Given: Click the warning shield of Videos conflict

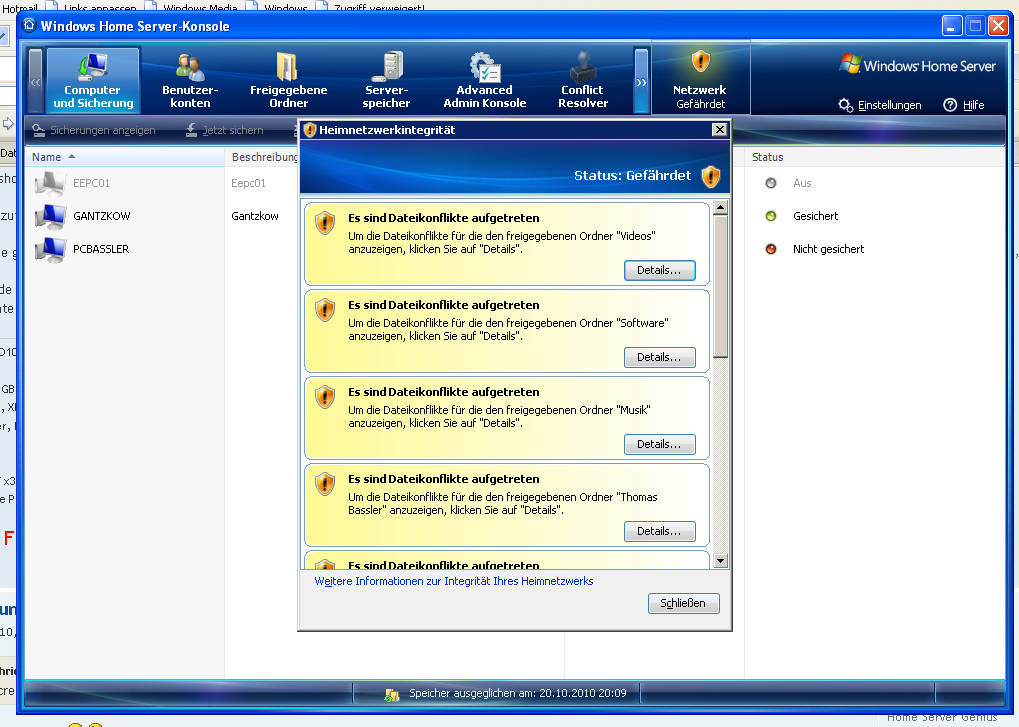Looking at the screenshot, I should [325, 223].
